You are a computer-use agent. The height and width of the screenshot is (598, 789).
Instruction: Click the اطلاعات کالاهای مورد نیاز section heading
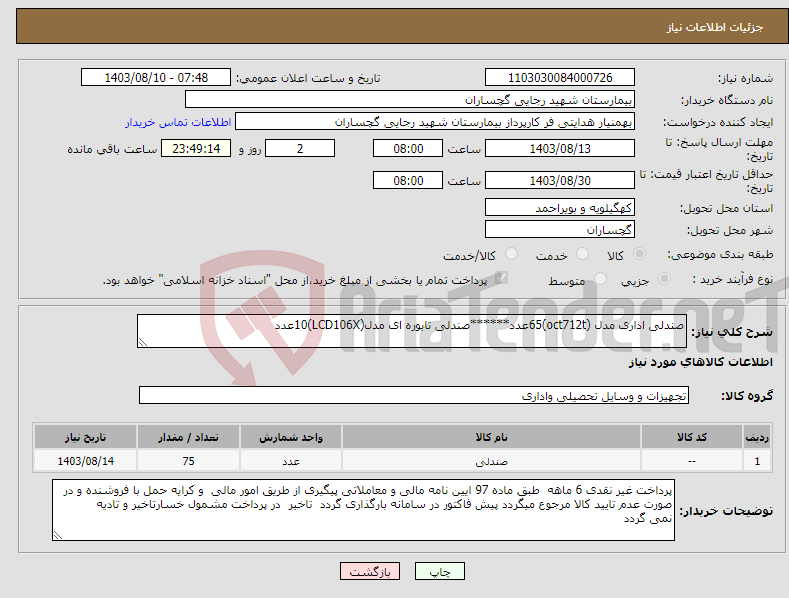coord(700,362)
